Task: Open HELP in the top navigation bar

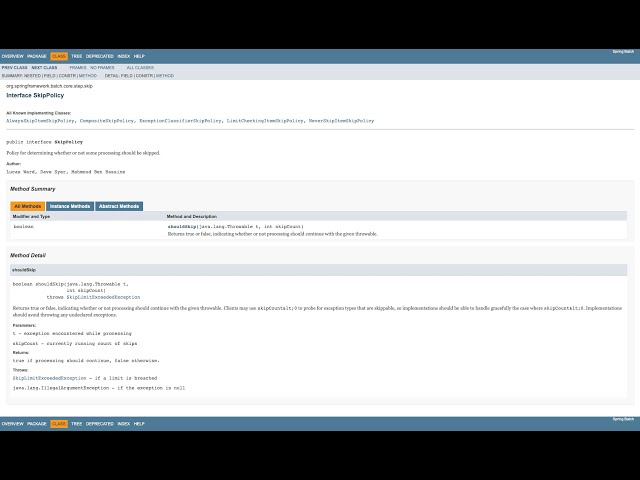Action: [139, 56]
